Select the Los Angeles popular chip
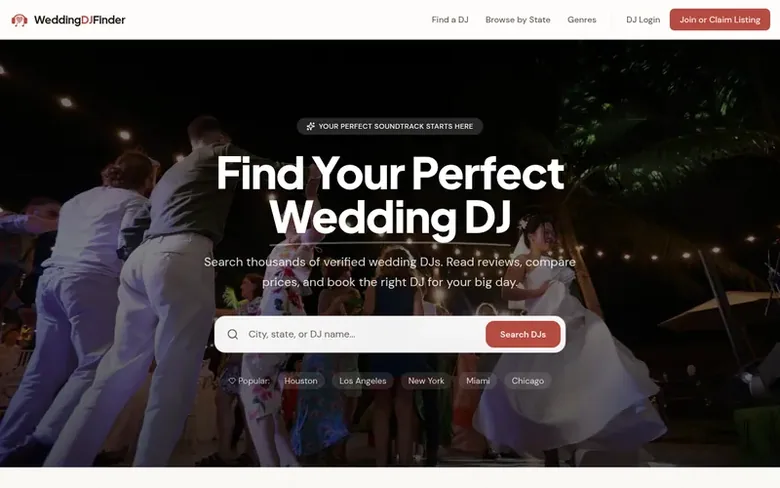This screenshot has height=488, width=780. point(363,381)
